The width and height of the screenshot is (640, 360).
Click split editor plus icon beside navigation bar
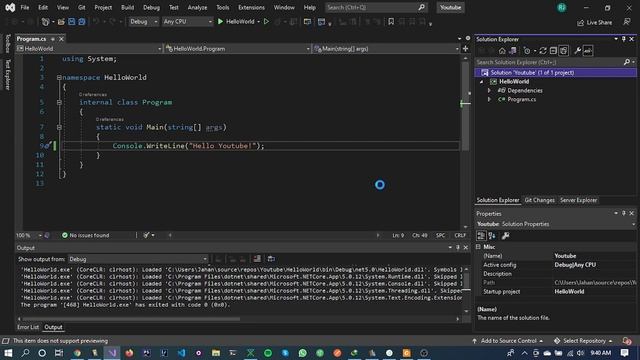465,49
